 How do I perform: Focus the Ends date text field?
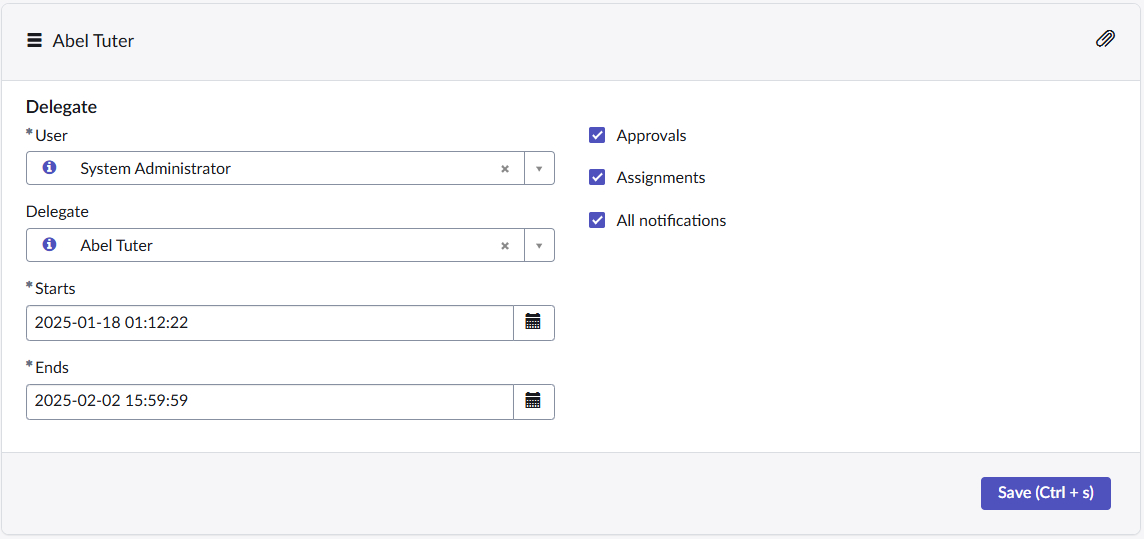(269, 401)
